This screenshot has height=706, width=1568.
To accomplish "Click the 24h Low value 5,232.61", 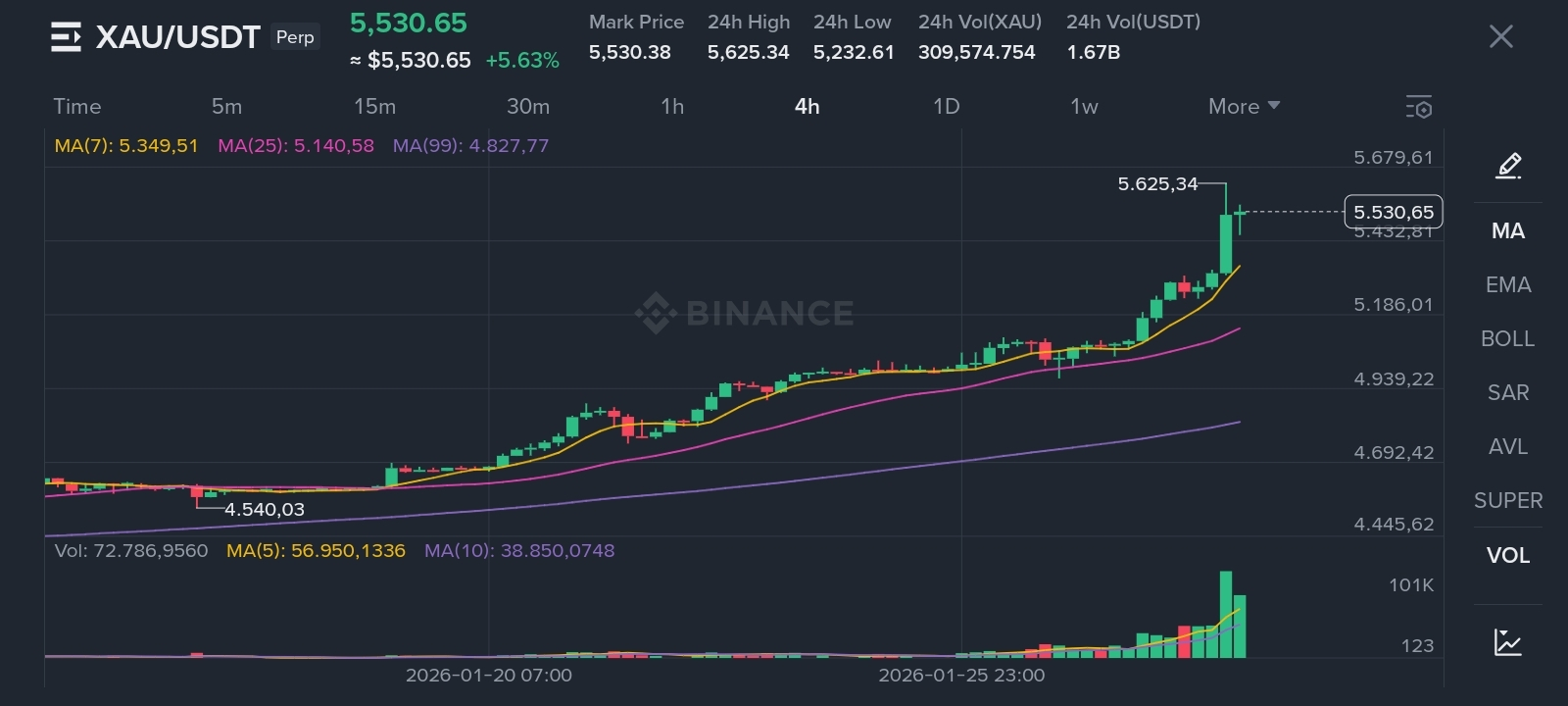I will [854, 52].
